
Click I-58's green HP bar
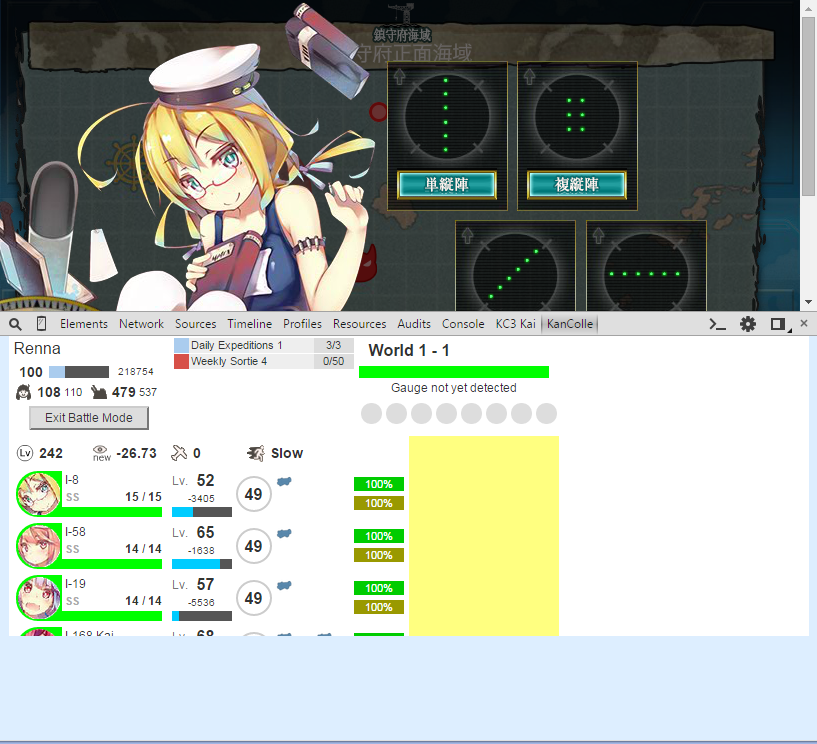point(112,564)
